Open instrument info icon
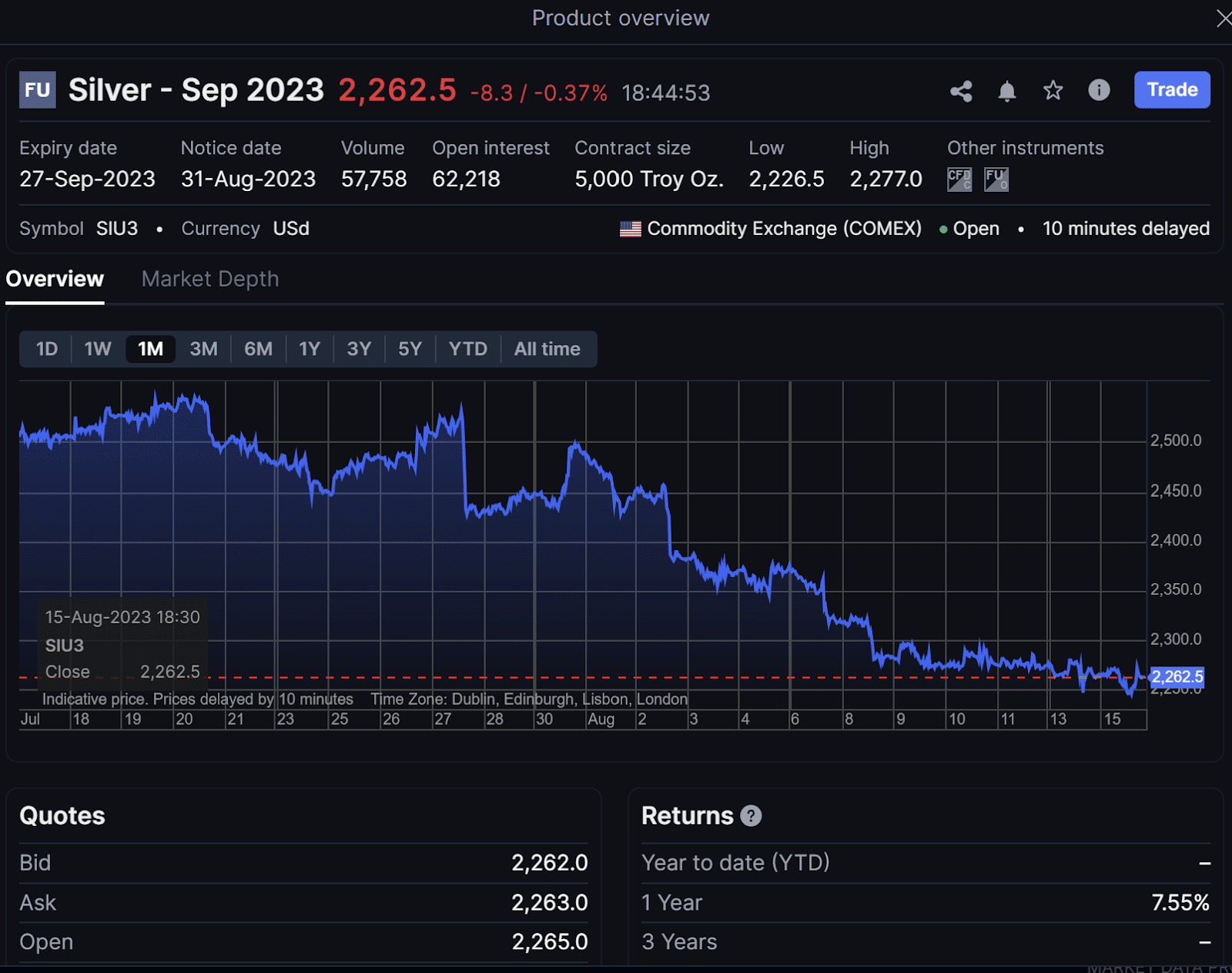1232x973 pixels. pos(1099,90)
